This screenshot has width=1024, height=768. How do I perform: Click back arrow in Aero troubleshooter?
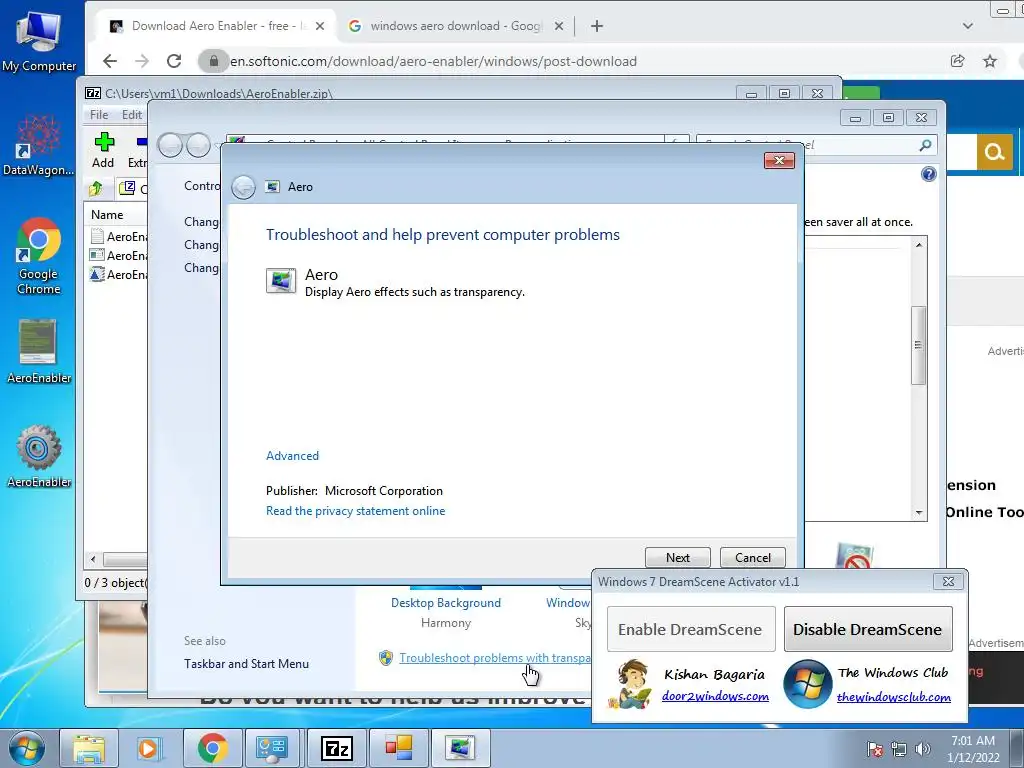[x=244, y=187]
